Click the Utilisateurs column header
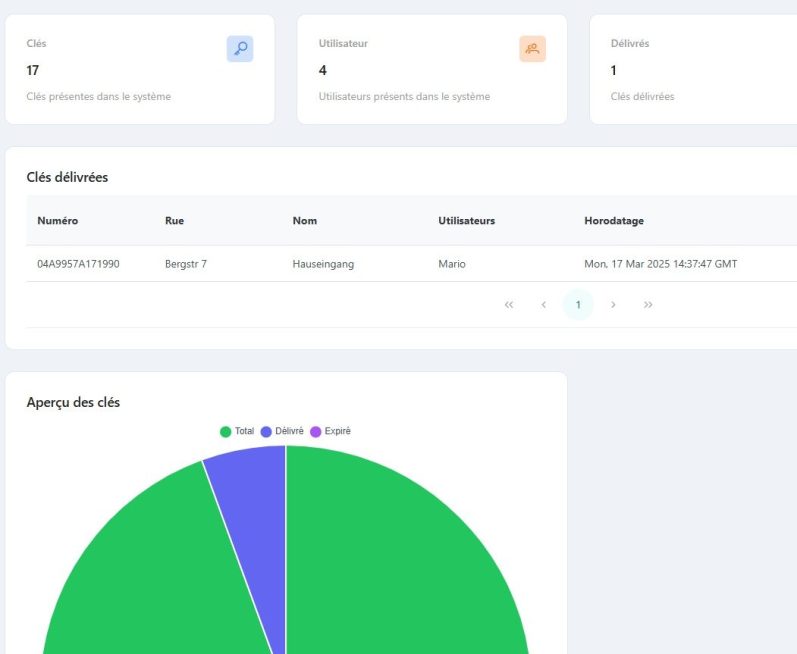The height and width of the screenshot is (654, 797). pyautogui.click(x=466, y=220)
